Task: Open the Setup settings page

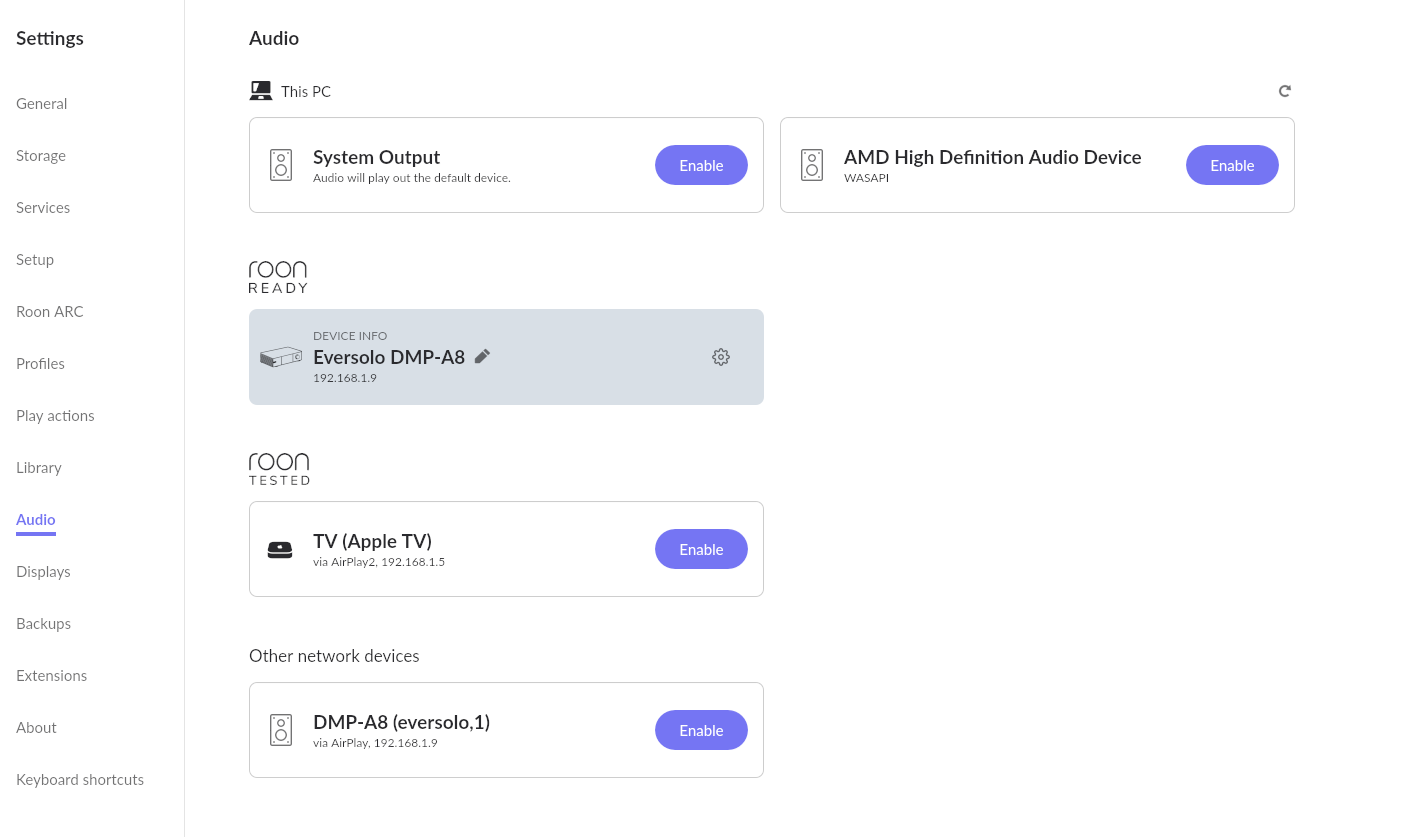Action: click(35, 260)
